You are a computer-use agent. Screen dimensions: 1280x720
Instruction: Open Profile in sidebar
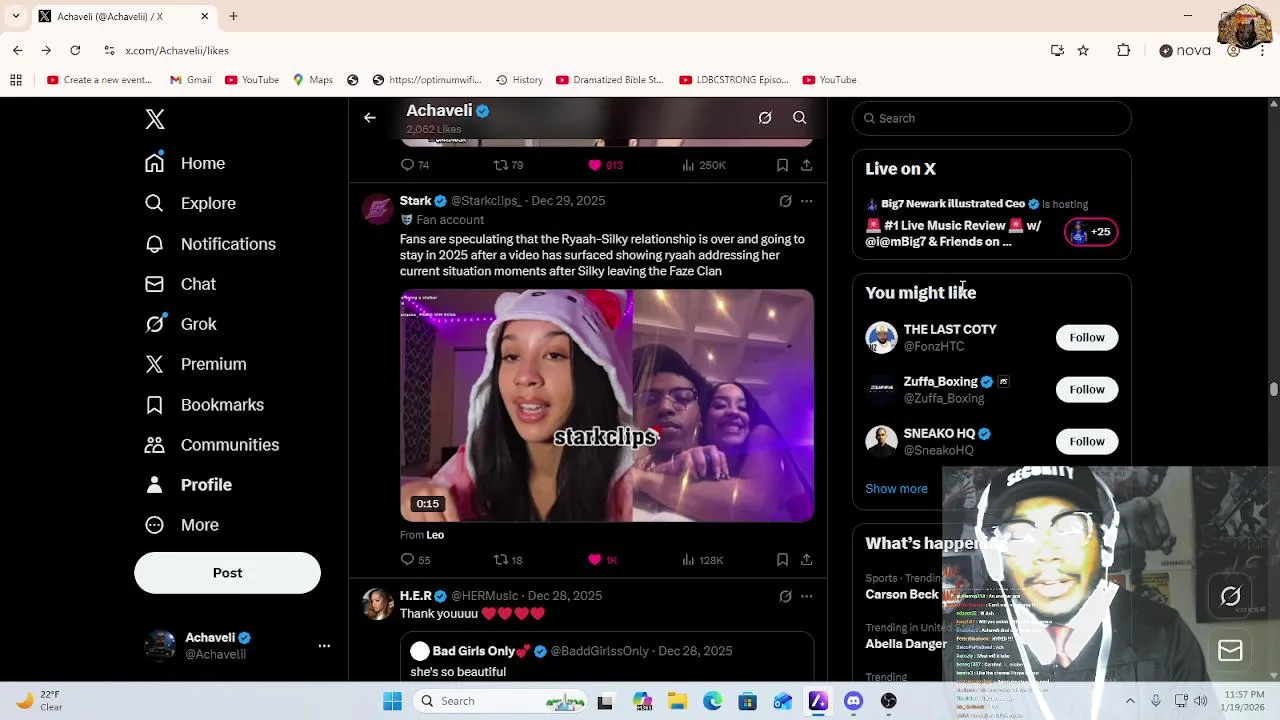coord(188,485)
